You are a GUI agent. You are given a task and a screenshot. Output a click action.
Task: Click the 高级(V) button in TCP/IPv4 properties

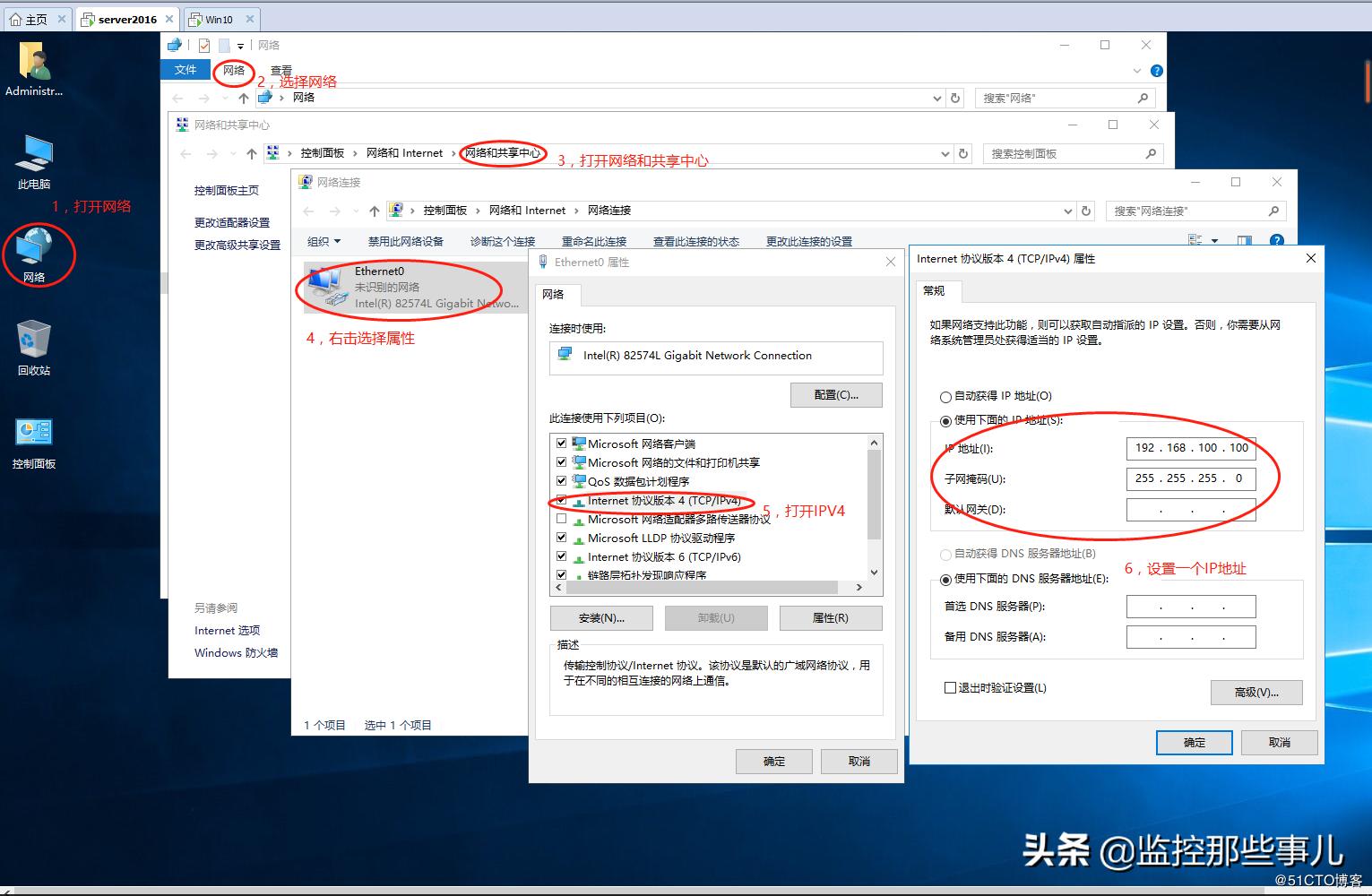[x=1256, y=692]
